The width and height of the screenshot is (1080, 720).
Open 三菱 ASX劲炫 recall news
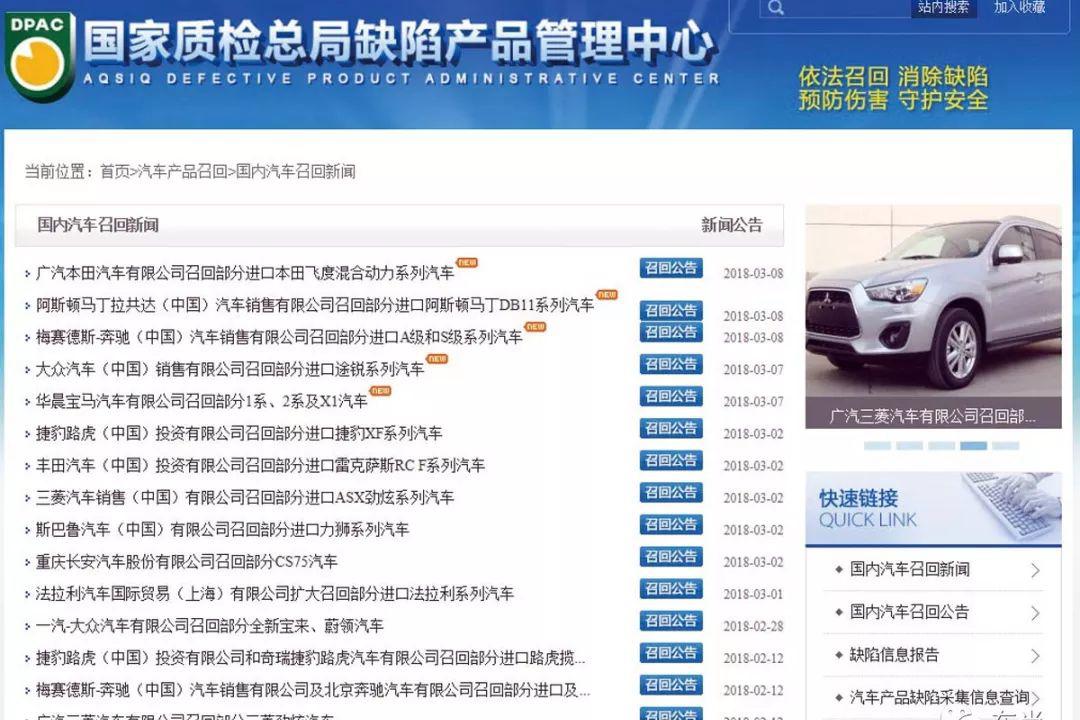[x=245, y=497]
